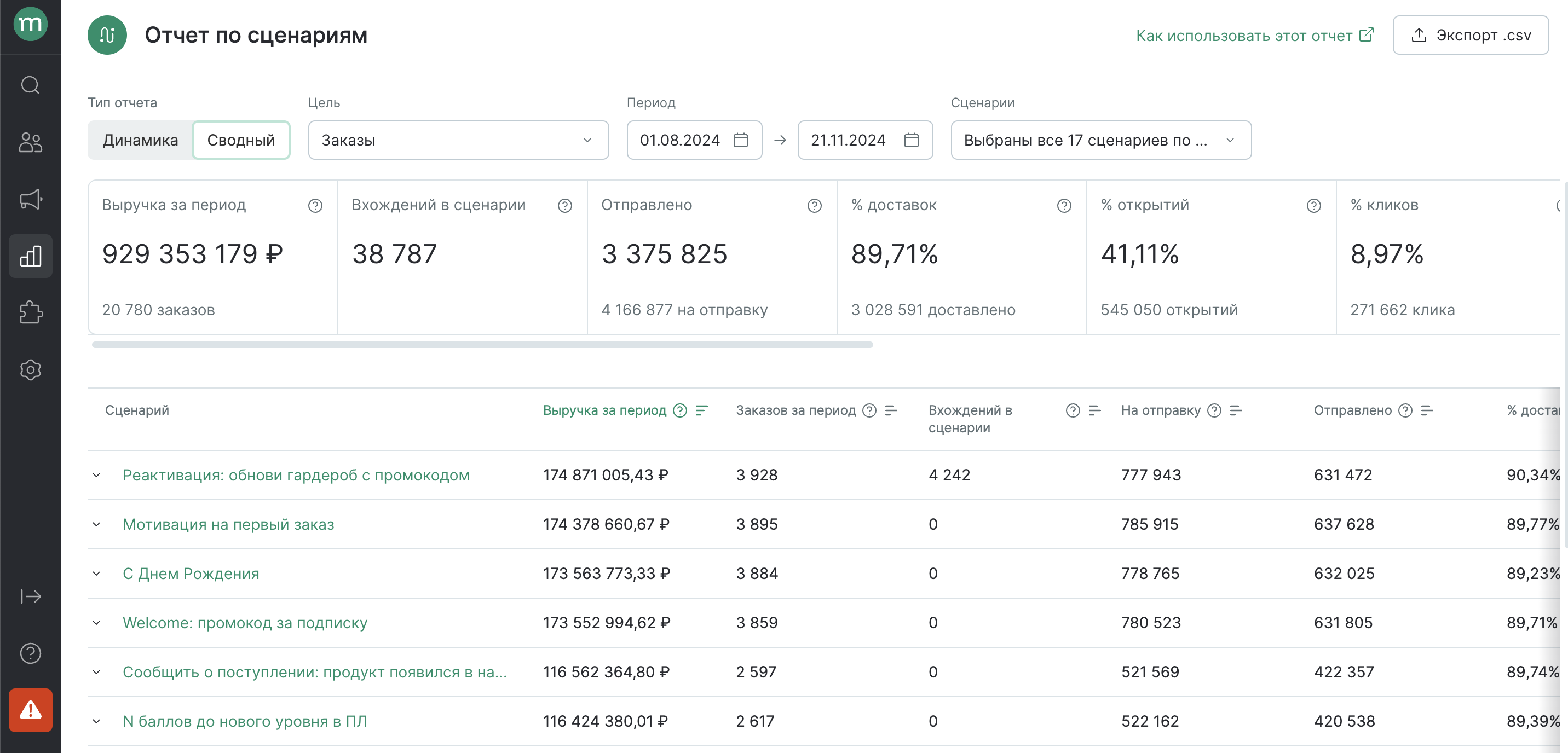1568x753 pixels.
Task: Show help for На отправку column header
Action: (x=1214, y=410)
